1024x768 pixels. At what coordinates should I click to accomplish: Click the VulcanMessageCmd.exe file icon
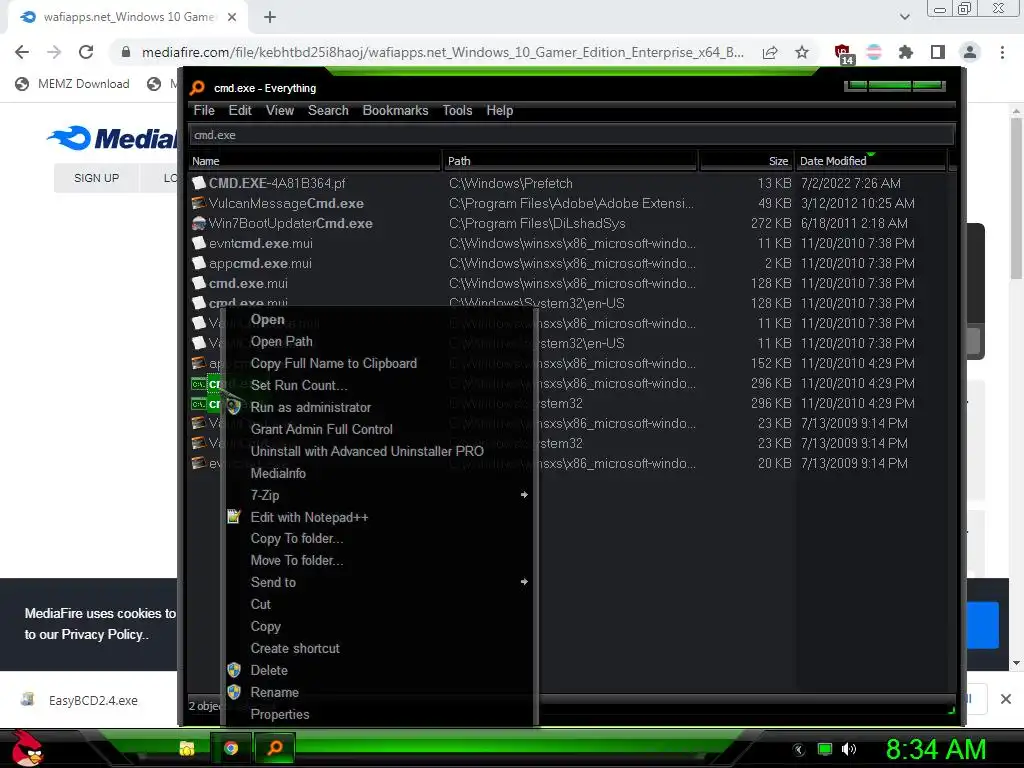pos(199,204)
